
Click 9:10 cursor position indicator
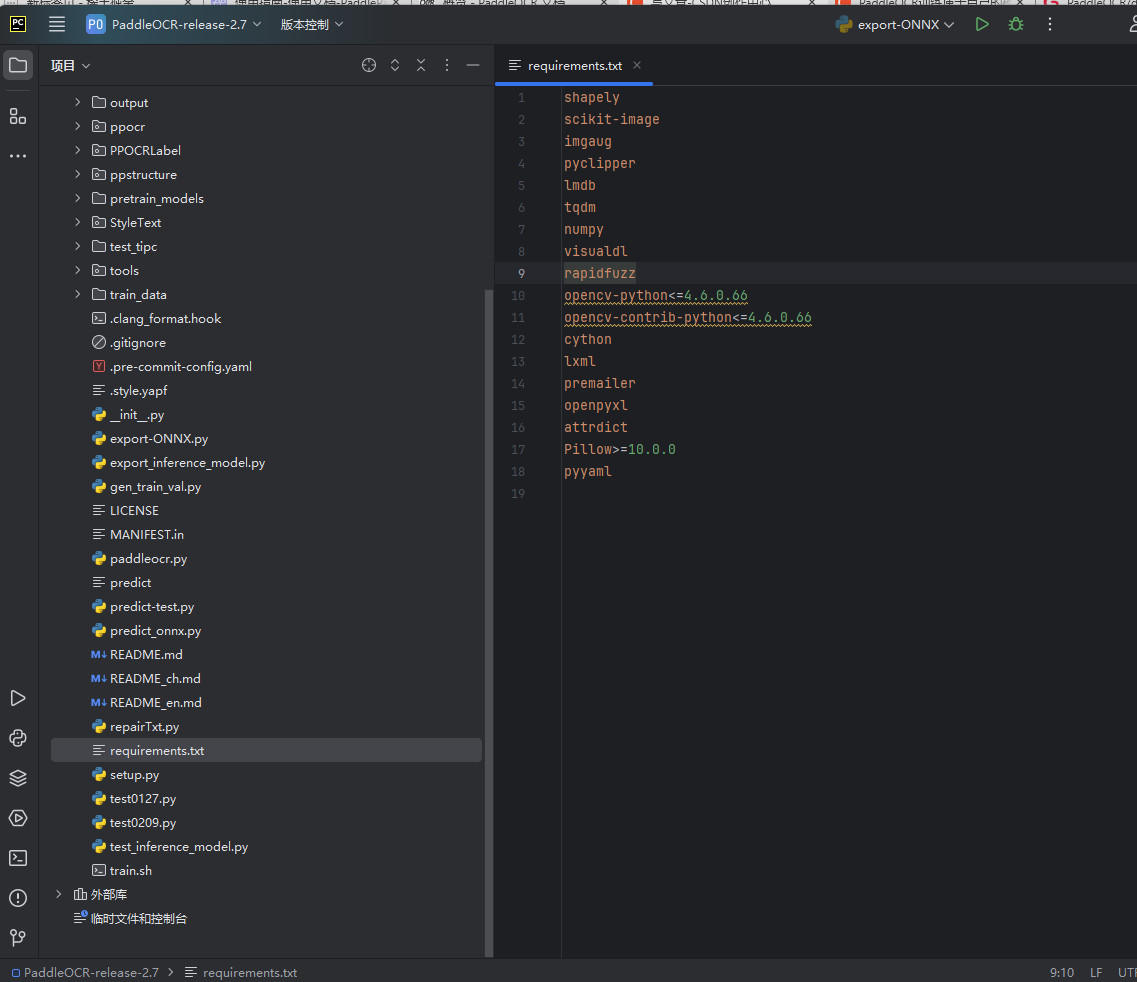coord(1062,973)
